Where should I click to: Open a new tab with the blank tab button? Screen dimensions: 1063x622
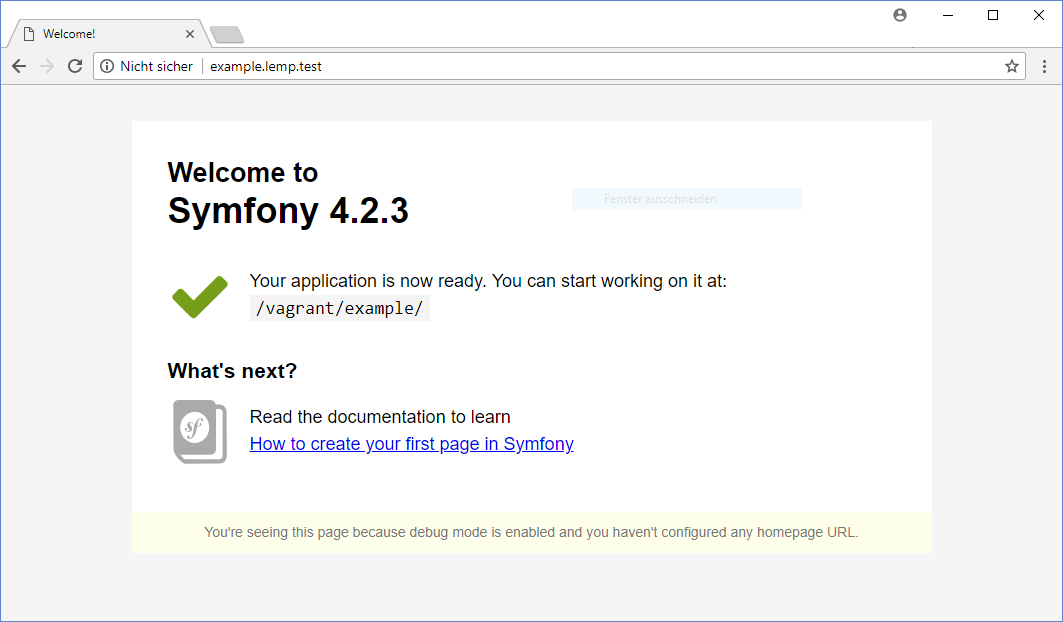(226, 34)
